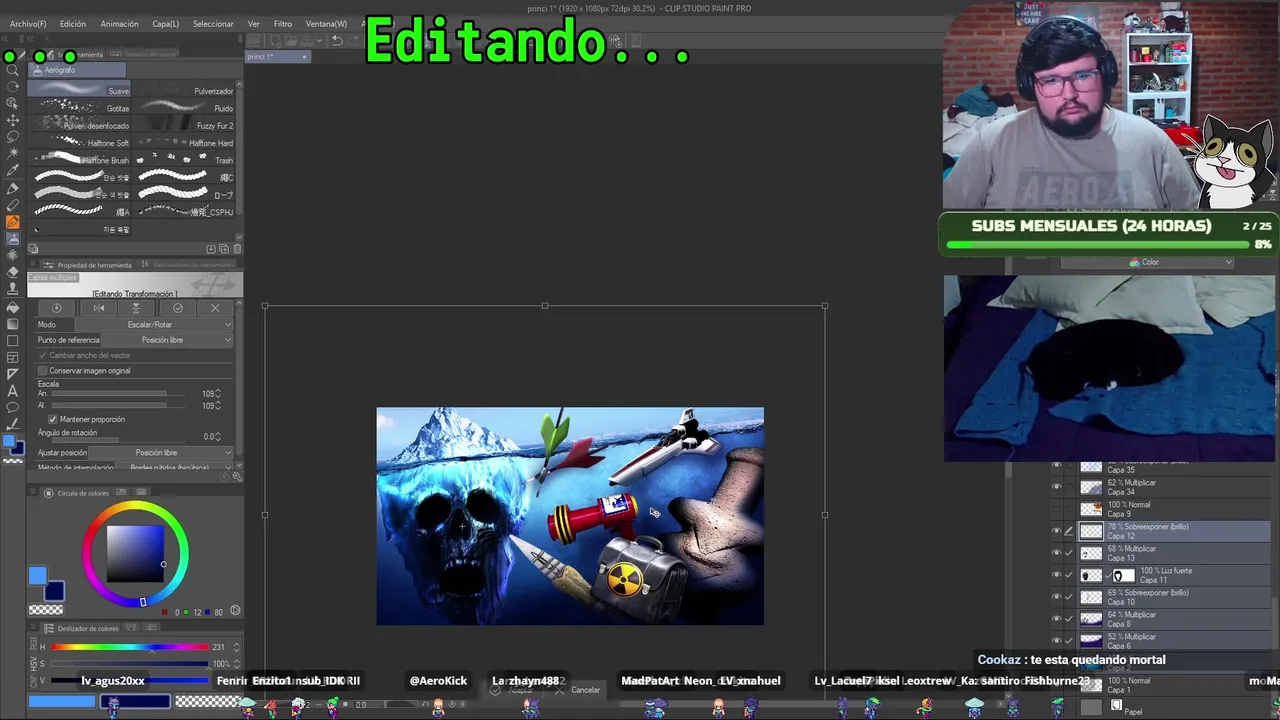Viewport: 1280px width, 720px height.
Task: Hide layer Capa 12
Action: [x=1056, y=531]
